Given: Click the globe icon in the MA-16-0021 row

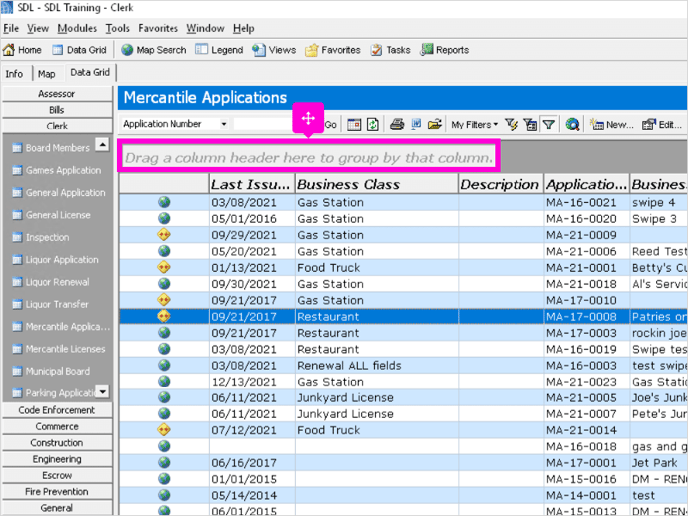Looking at the screenshot, I should point(164,202).
